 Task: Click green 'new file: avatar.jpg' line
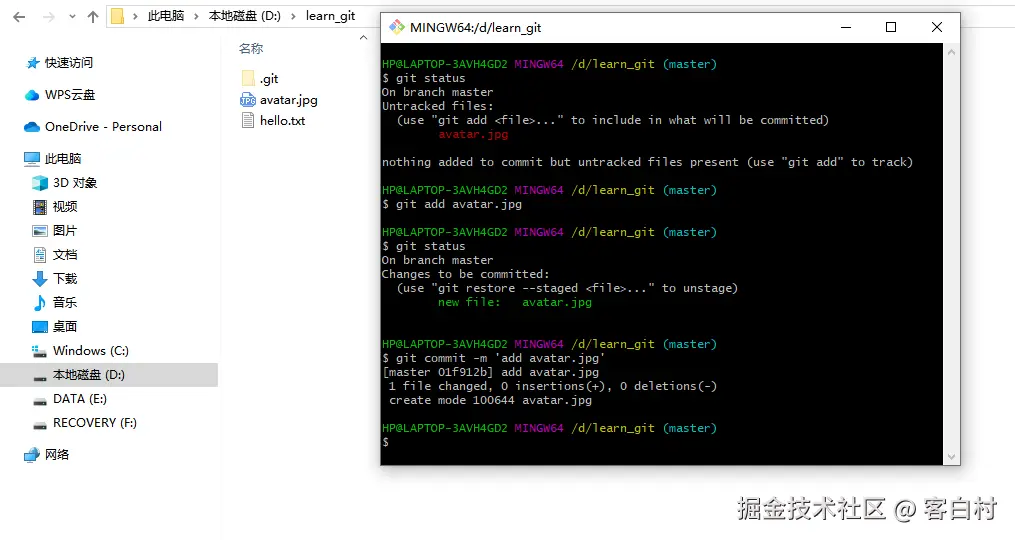coord(515,302)
